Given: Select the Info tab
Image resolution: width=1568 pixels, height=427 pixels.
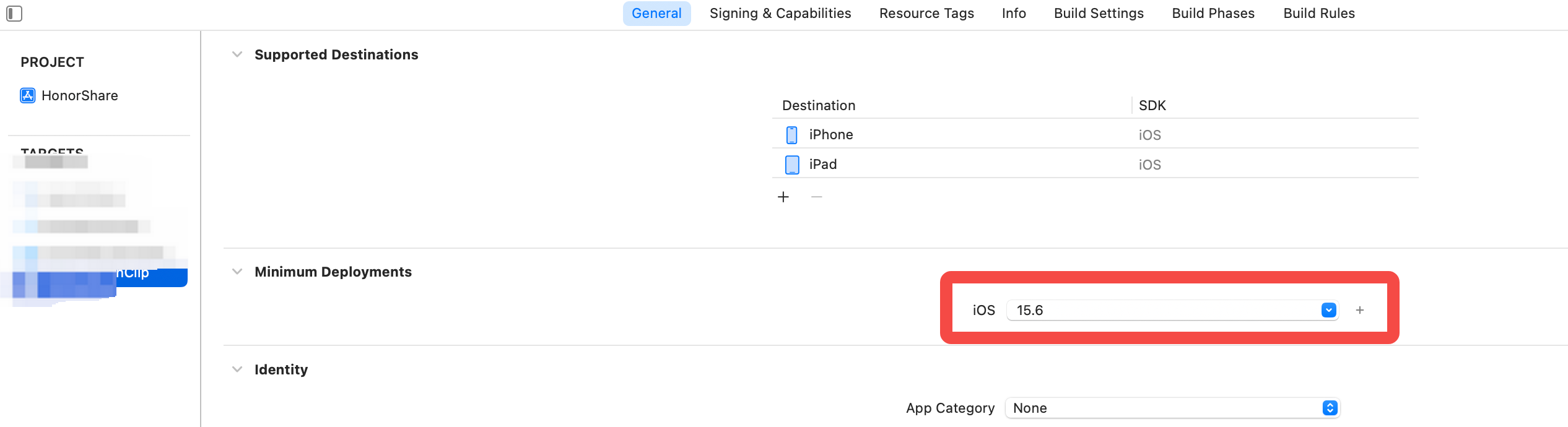Looking at the screenshot, I should tap(1014, 13).
